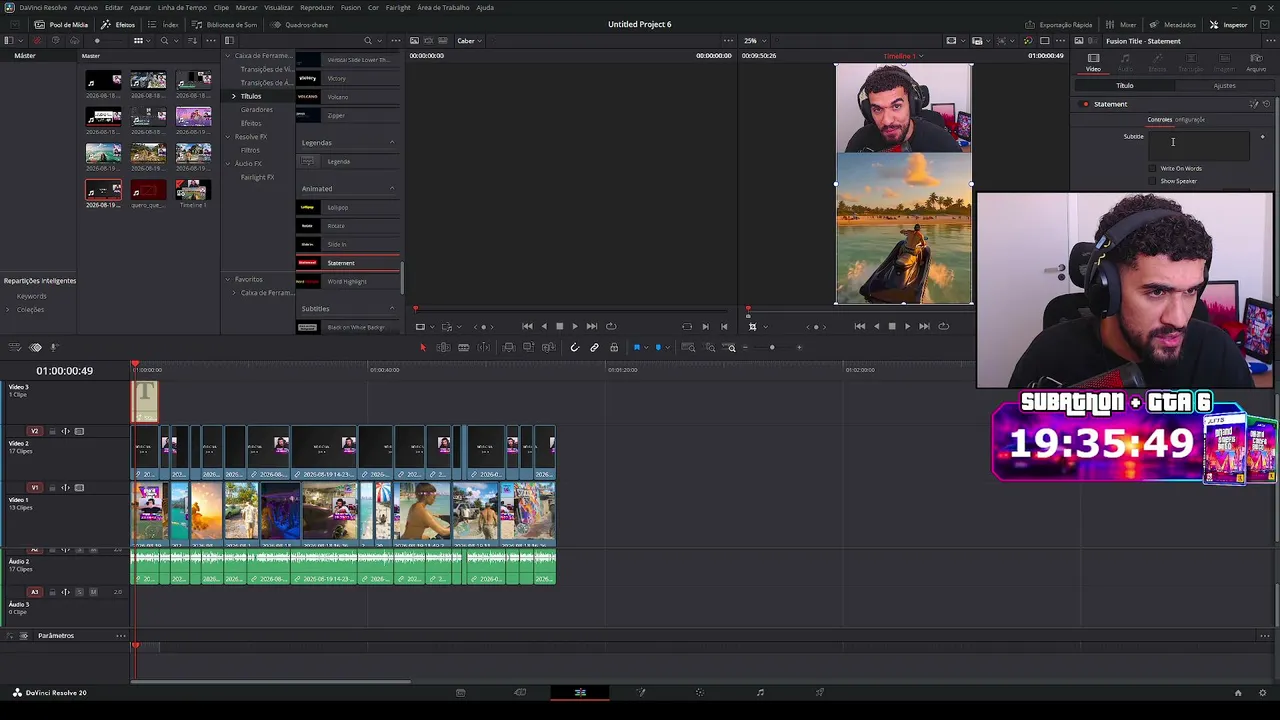This screenshot has height=720, width=1280.
Task: Open the Área de Trabalho menu
Action: [x=441, y=7]
